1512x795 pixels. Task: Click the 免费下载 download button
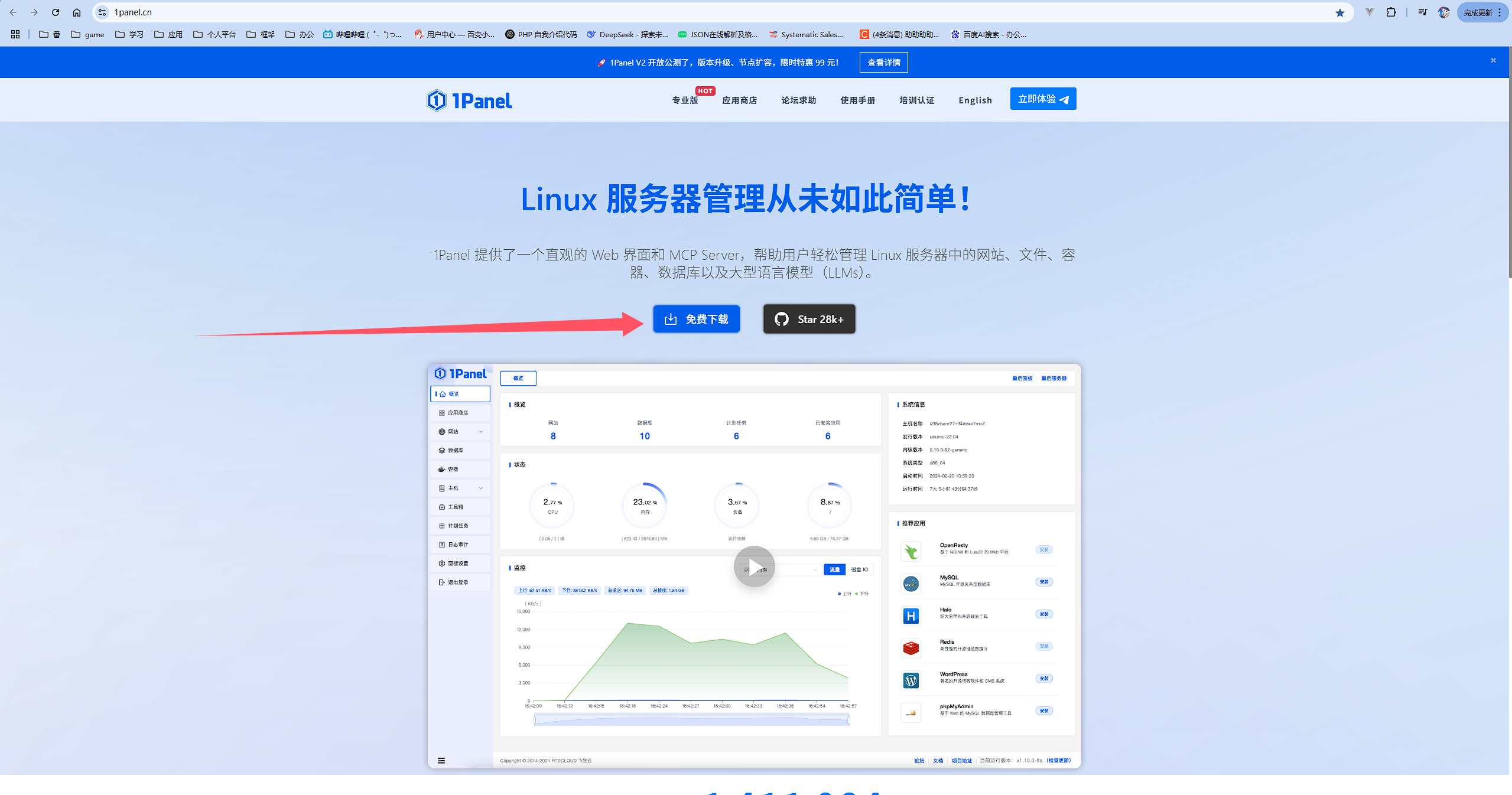(x=696, y=319)
